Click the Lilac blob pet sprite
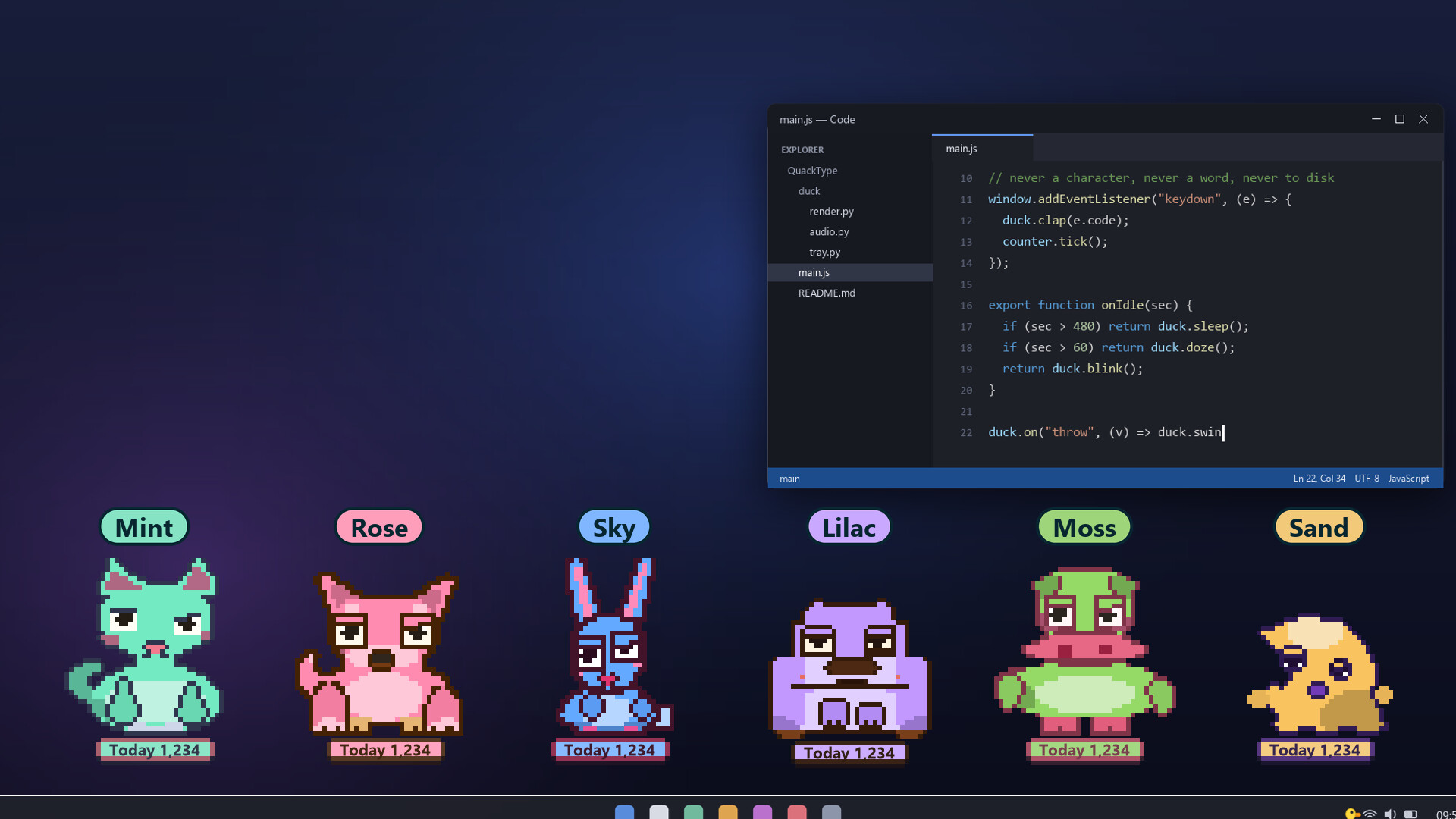The height and width of the screenshot is (819, 1456). 849,669
